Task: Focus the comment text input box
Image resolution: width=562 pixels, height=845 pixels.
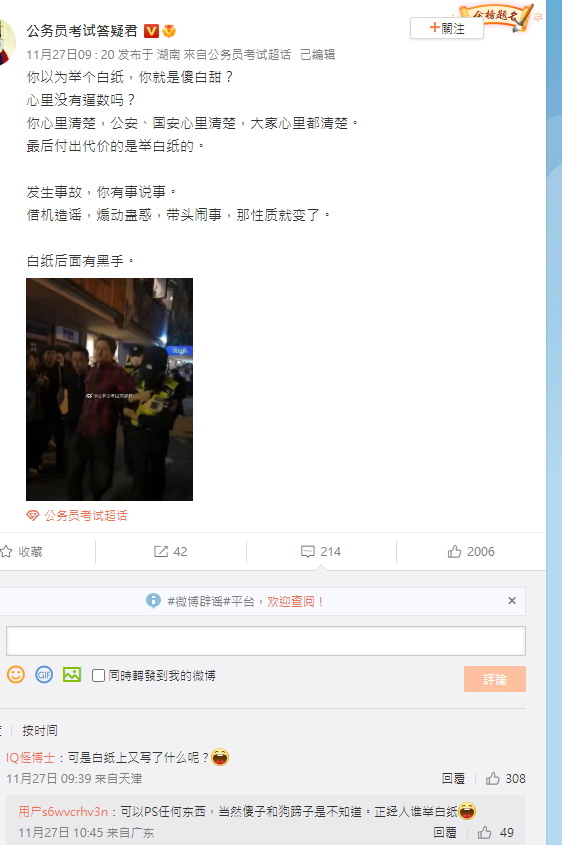Action: (266, 641)
